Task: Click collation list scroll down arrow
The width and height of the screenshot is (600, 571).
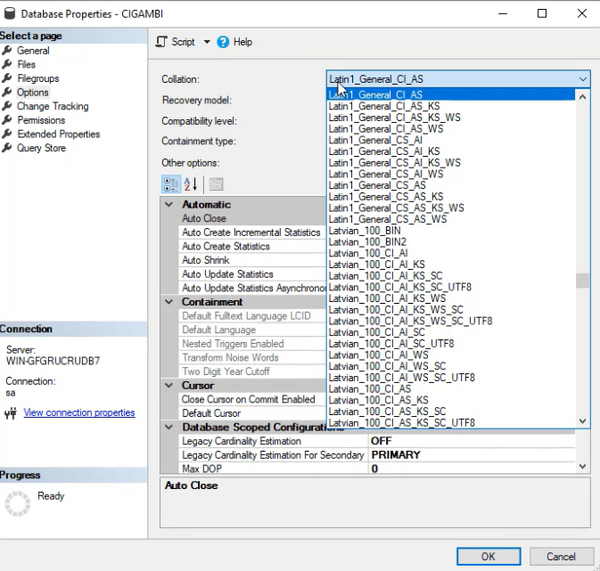Action: click(x=582, y=421)
